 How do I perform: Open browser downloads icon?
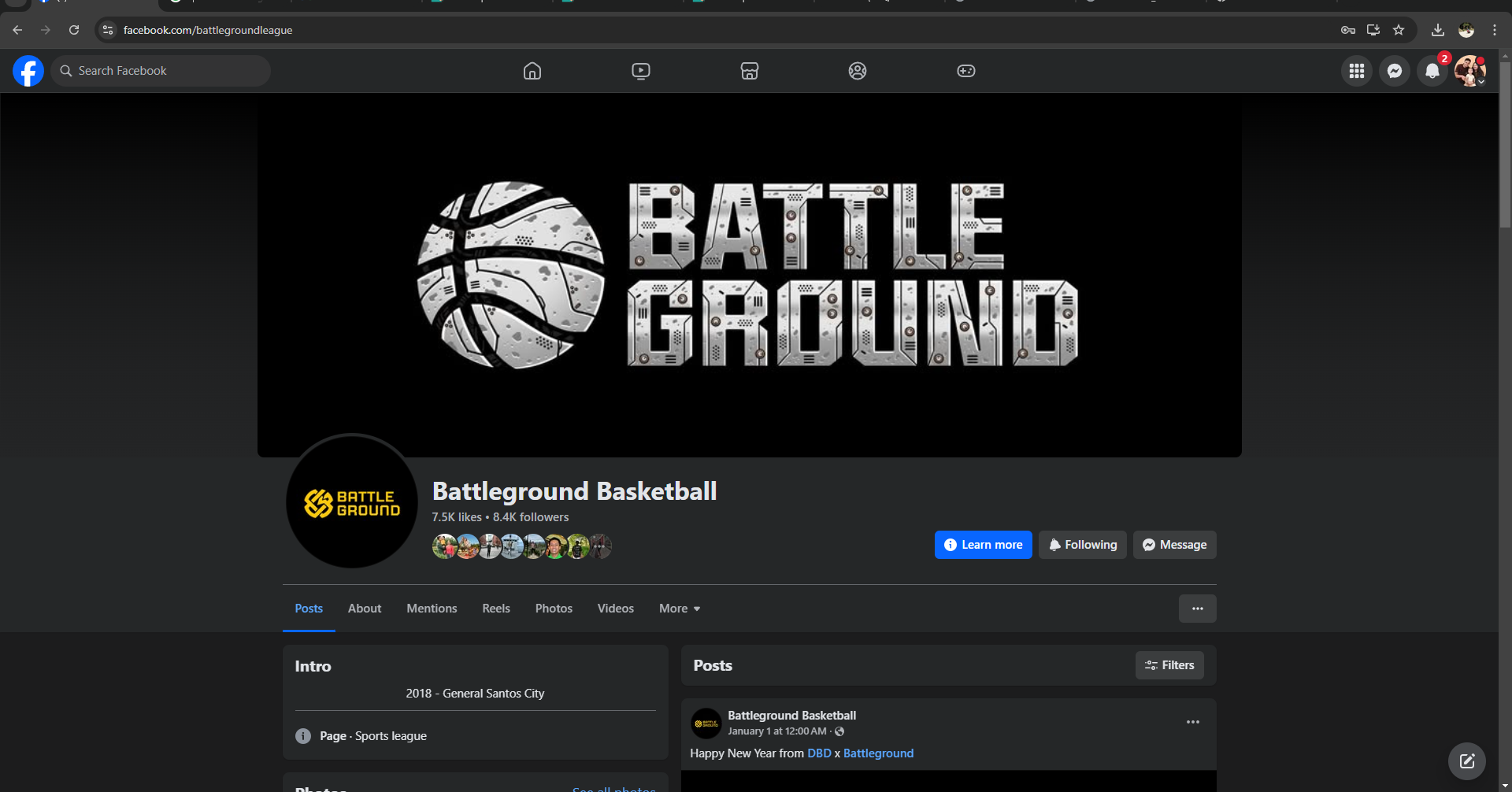tap(1438, 30)
